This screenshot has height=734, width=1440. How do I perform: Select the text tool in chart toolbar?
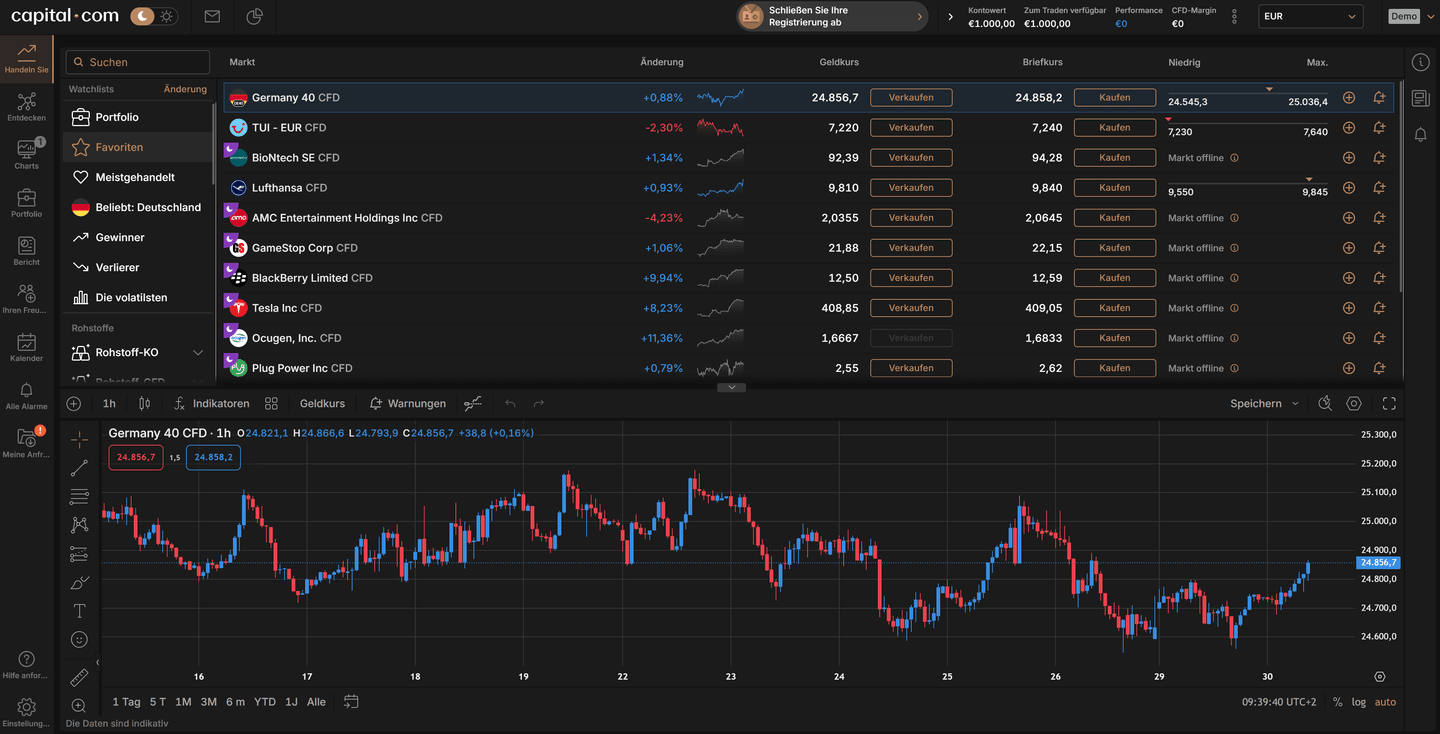[80, 611]
